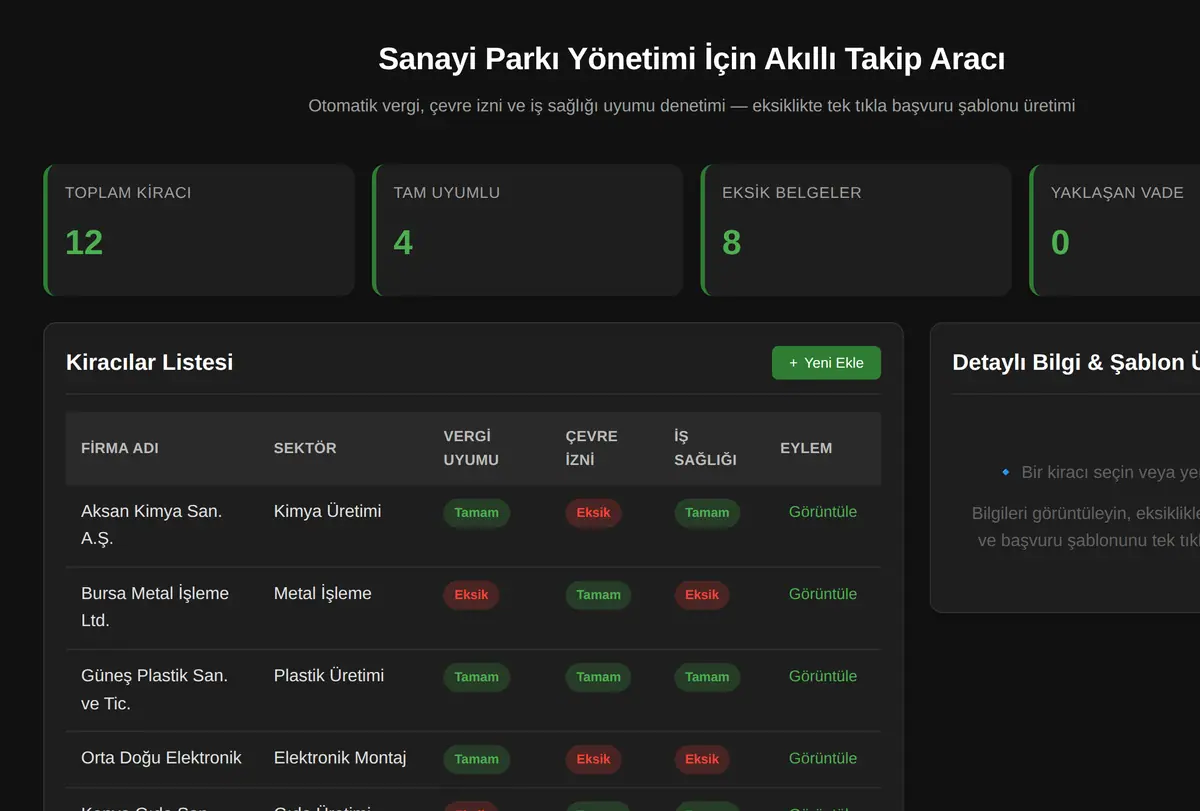The height and width of the screenshot is (811, 1200).
Task: Open Görüntüle for Güneş Plastik San.
Action: 823,675
